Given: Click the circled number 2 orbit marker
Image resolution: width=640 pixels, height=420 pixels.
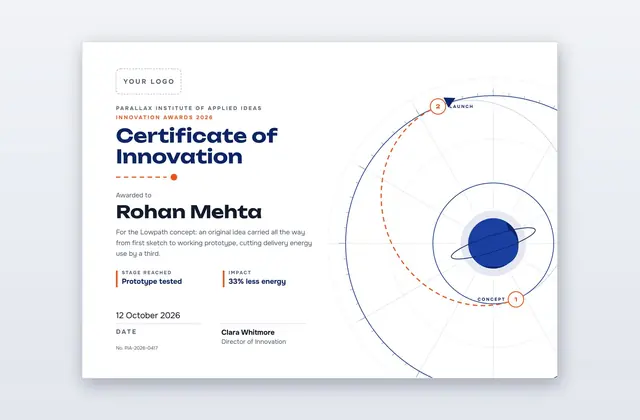Looking at the screenshot, I should point(438,107).
